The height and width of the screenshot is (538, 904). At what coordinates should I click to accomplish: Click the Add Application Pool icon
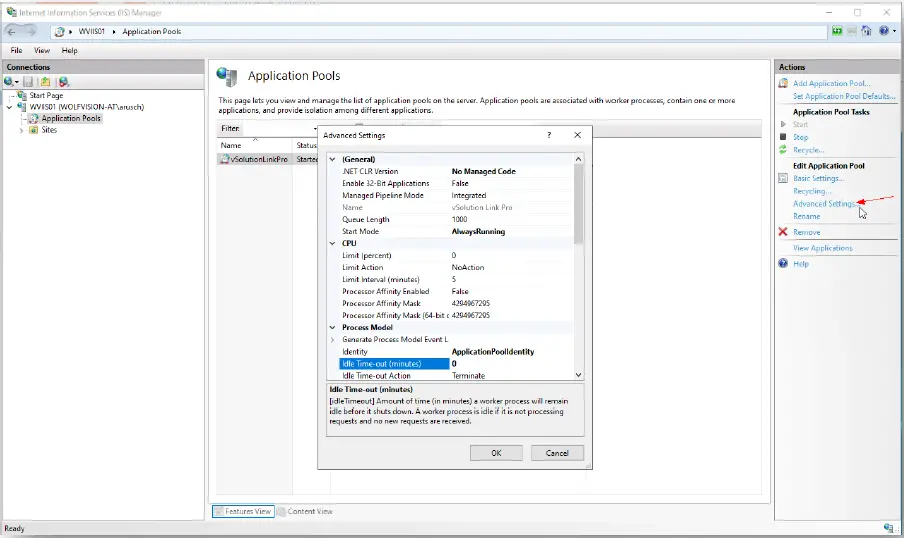(784, 83)
